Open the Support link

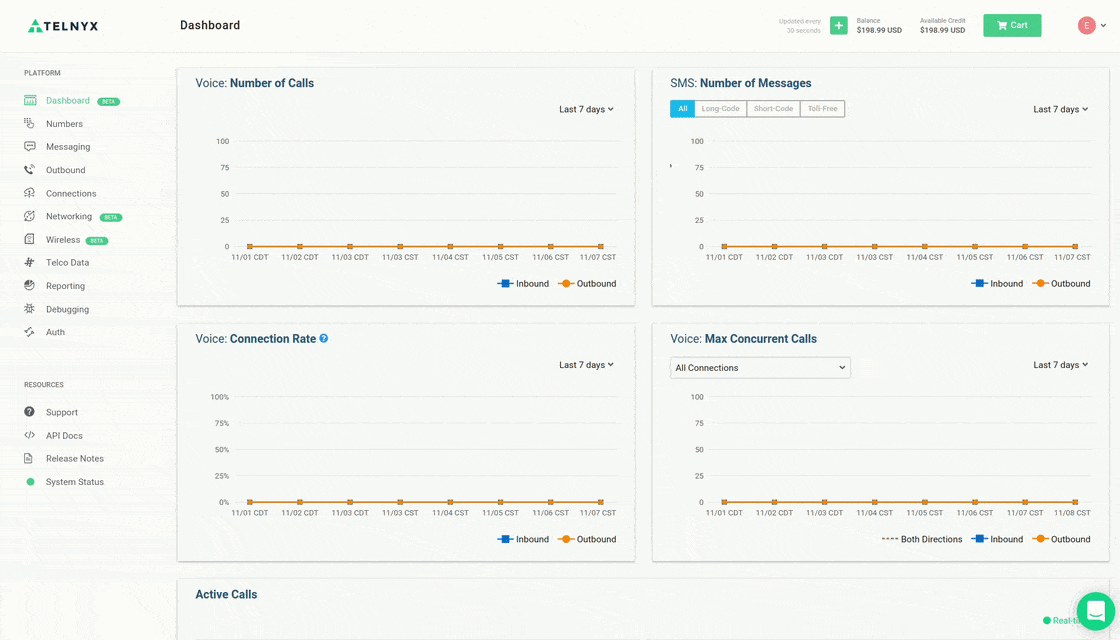[x=61, y=412]
